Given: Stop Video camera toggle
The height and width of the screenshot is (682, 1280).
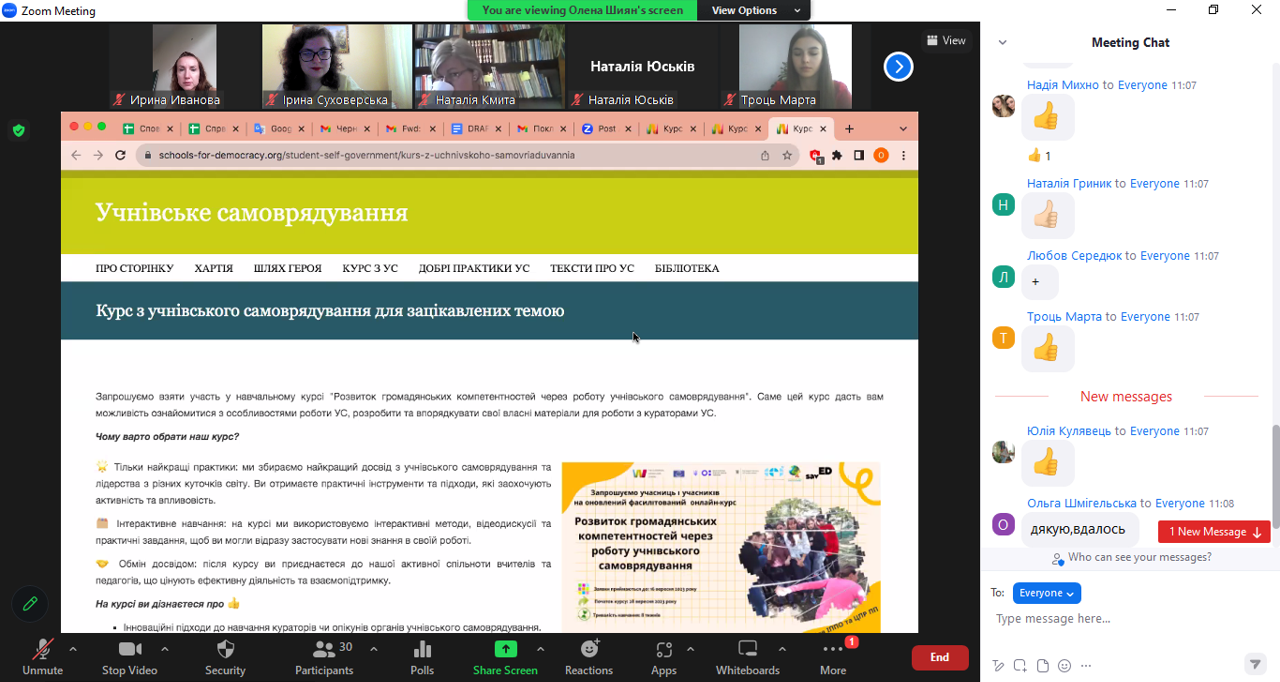Looking at the screenshot, I should [129, 656].
